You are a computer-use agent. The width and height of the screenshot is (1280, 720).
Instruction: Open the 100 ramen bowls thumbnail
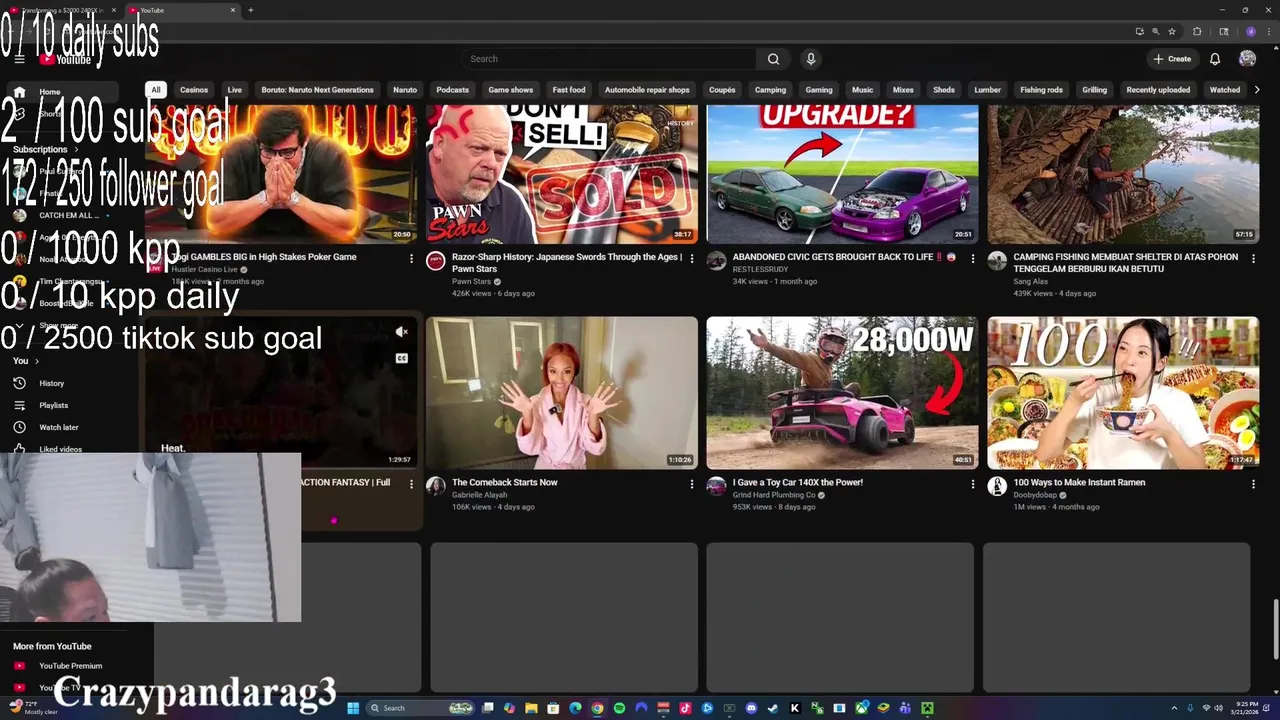[1124, 393]
